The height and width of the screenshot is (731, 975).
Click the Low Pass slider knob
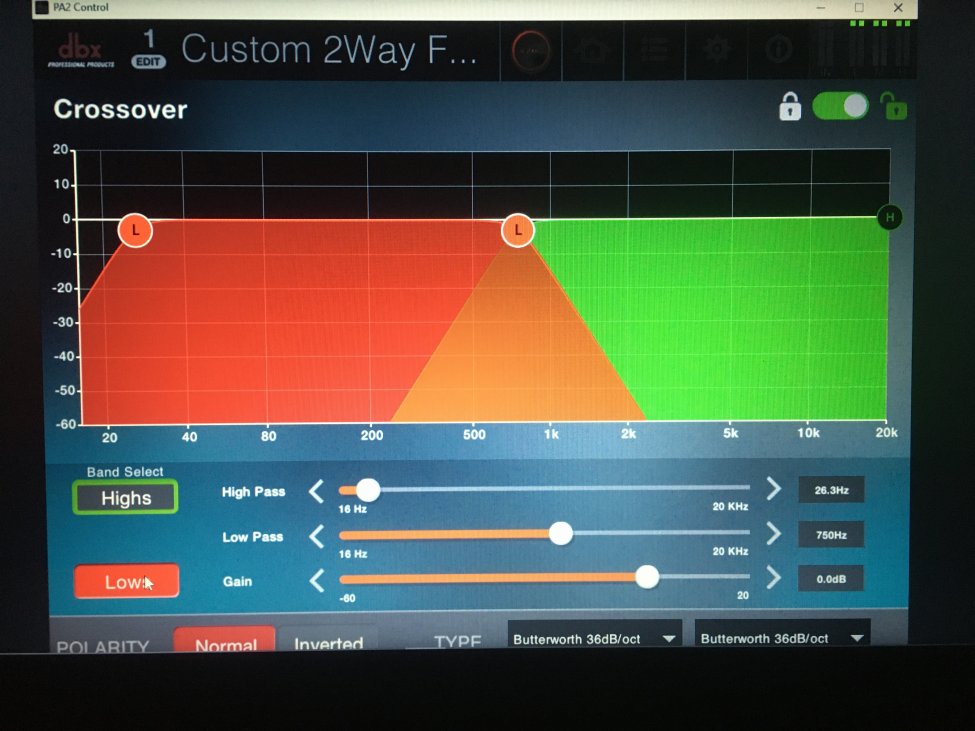coord(560,533)
